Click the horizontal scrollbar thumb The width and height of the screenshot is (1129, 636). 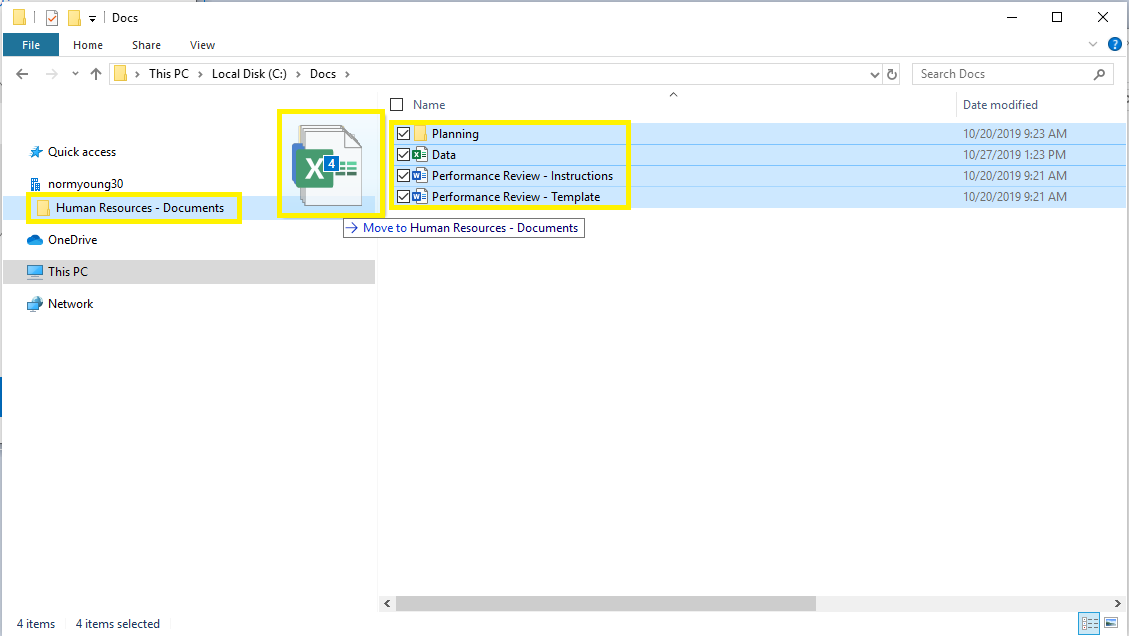pyautogui.click(x=606, y=604)
